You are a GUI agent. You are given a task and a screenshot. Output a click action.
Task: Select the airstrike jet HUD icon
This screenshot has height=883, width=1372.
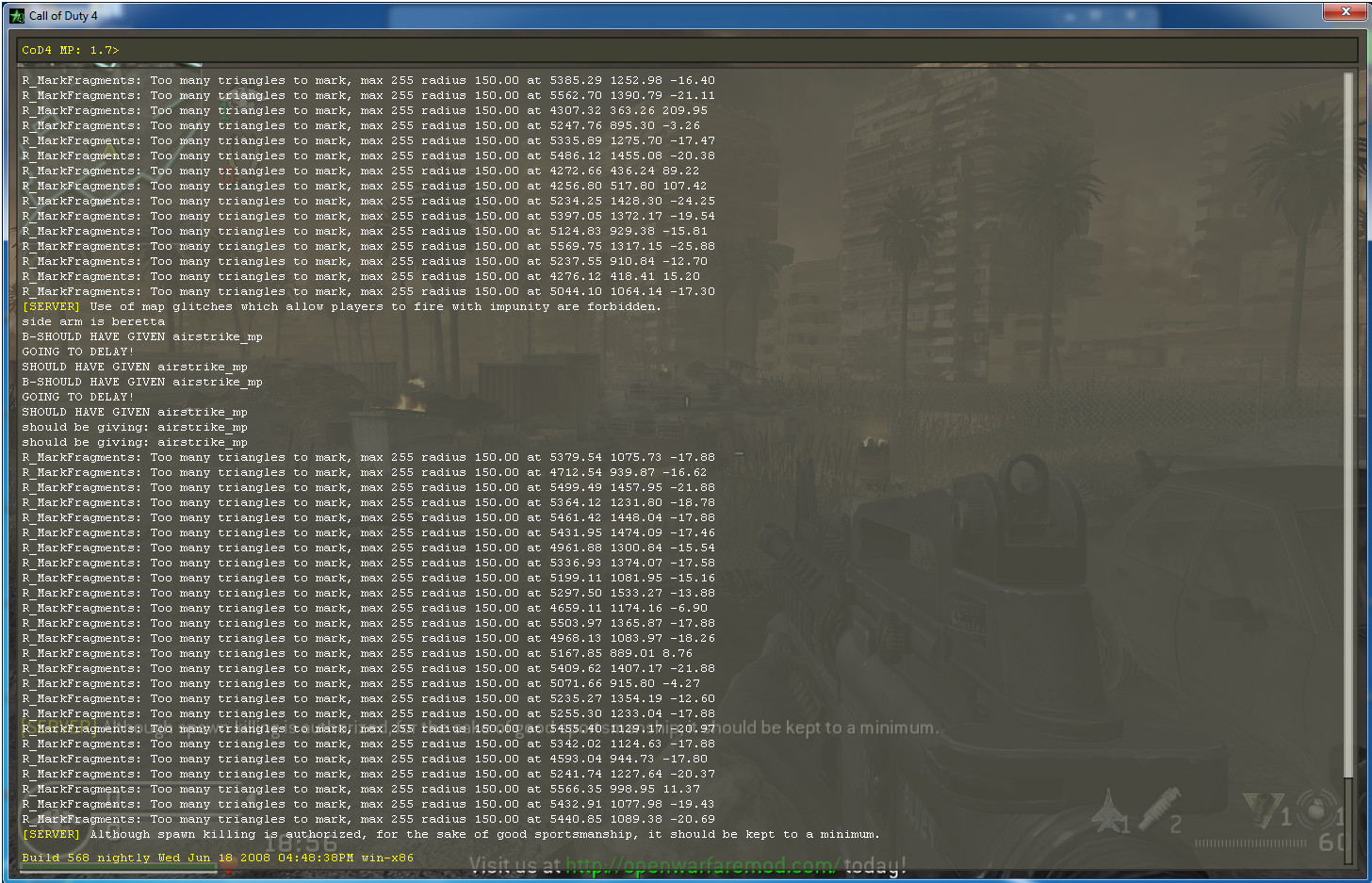click(x=1107, y=811)
